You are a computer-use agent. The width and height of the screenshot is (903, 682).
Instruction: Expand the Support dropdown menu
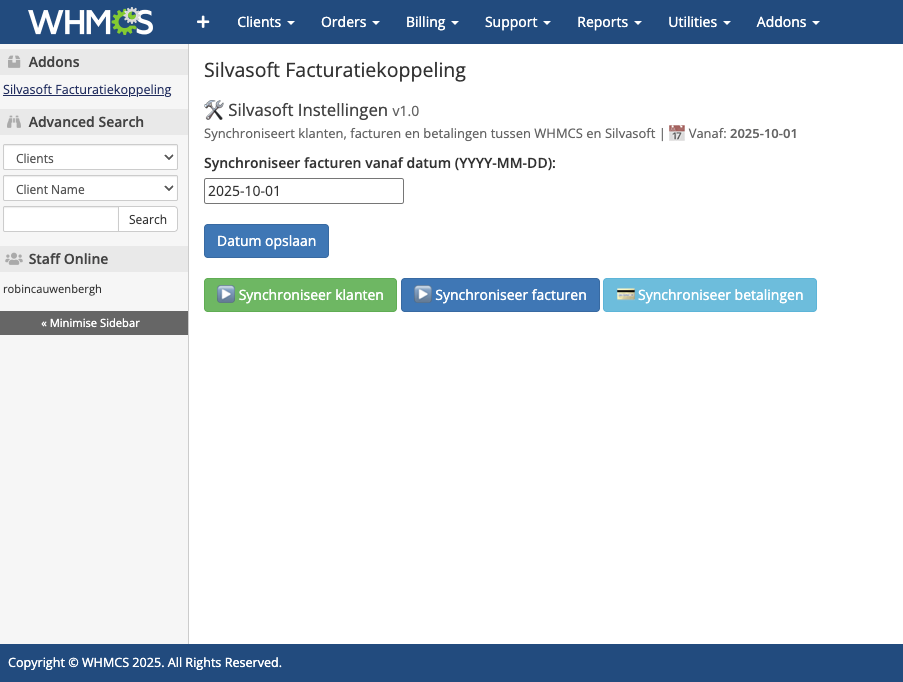(x=517, y=22)
